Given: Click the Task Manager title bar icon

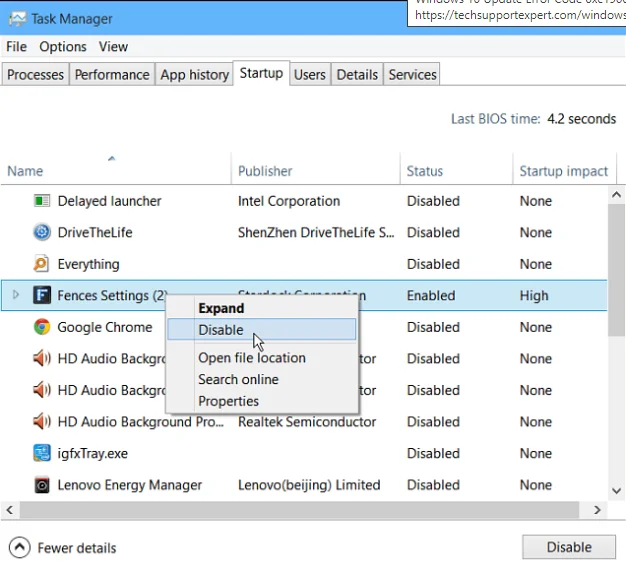Looking at the screenshot, I should click(17, 19).
